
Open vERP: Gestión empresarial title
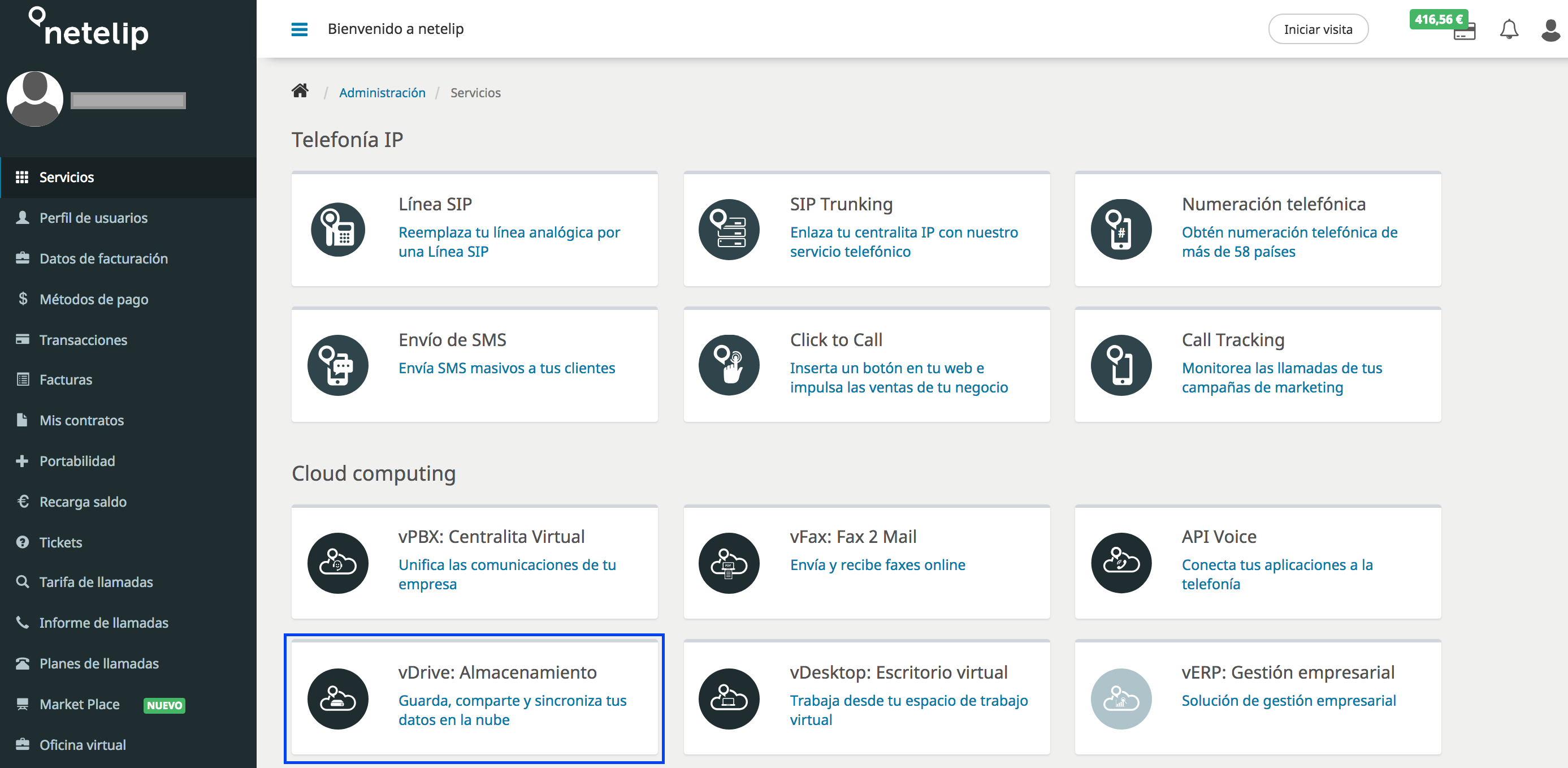click(x=1288, y=672)
